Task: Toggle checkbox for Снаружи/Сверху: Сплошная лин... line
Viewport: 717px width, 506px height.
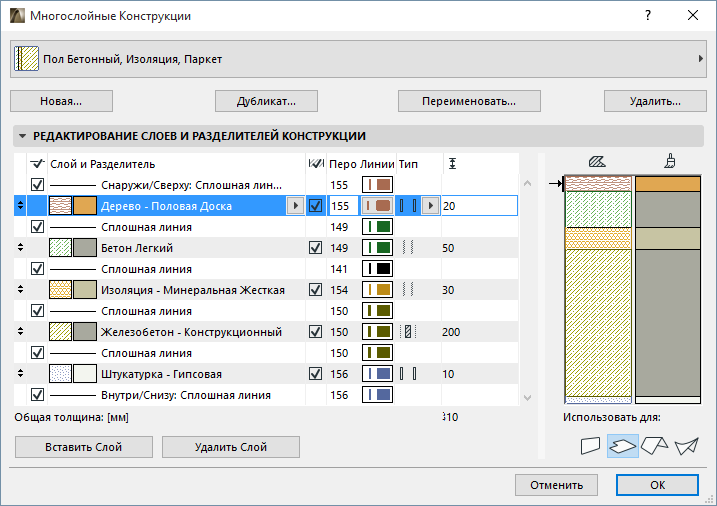Action: click(x=37, y=185)
